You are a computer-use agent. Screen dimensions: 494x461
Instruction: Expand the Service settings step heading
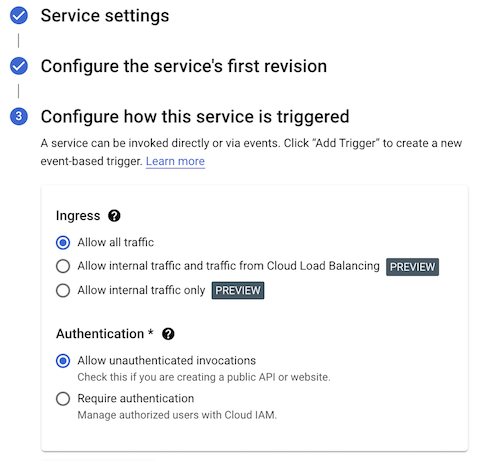[x=105, y=16]
